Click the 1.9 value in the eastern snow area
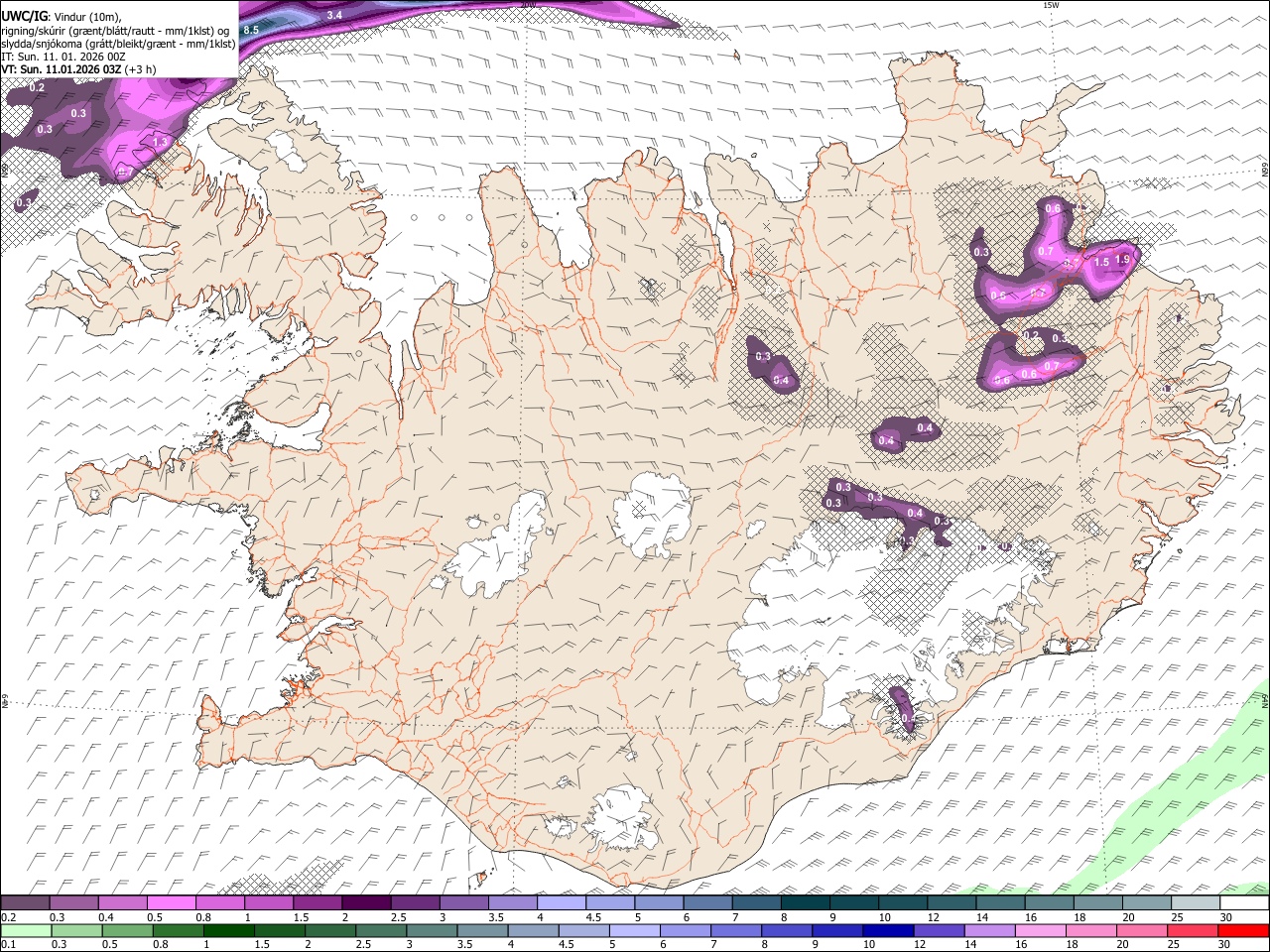 coord(1122,260)
